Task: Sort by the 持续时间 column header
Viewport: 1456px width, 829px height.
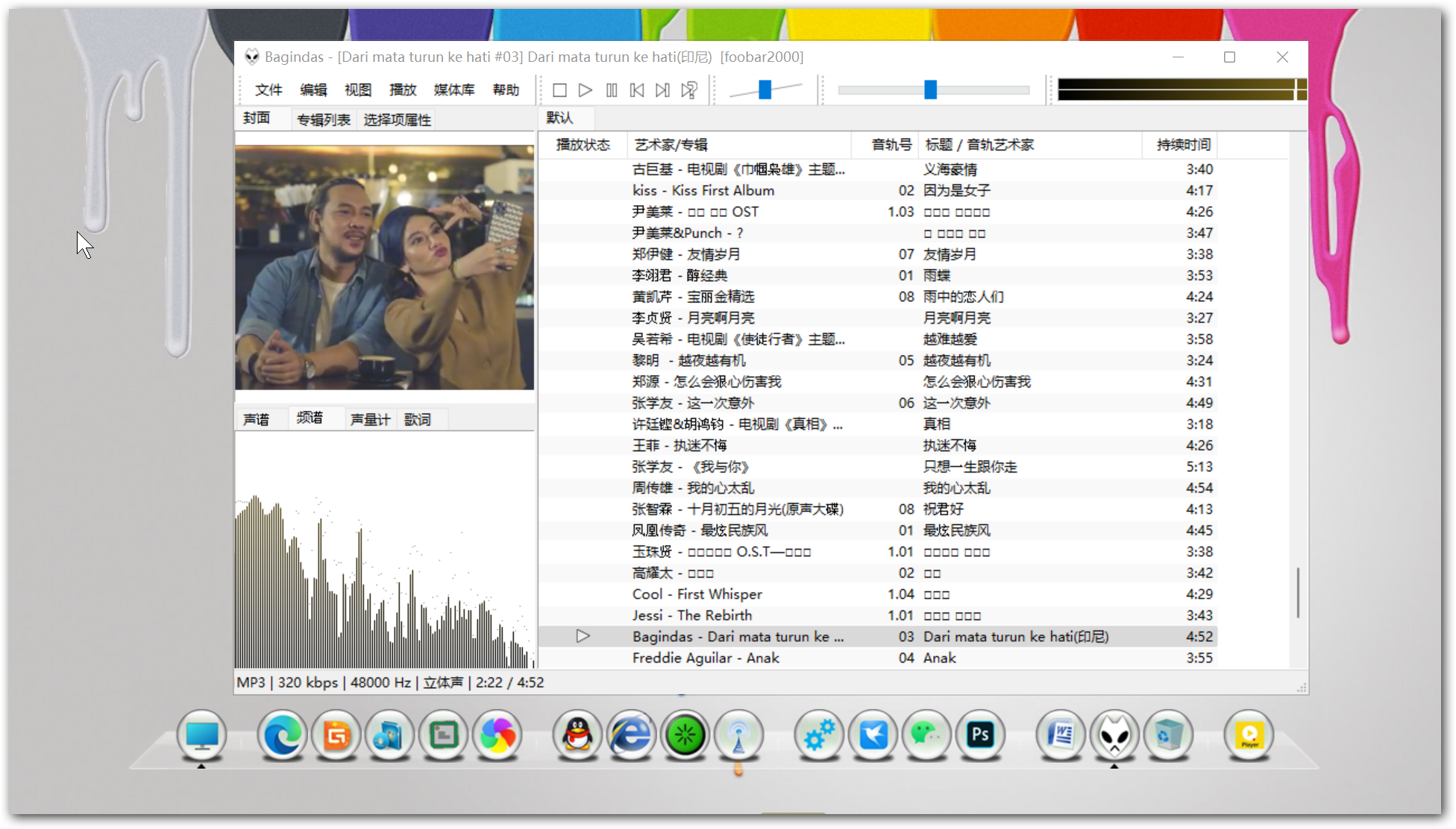Action: 1180,145
